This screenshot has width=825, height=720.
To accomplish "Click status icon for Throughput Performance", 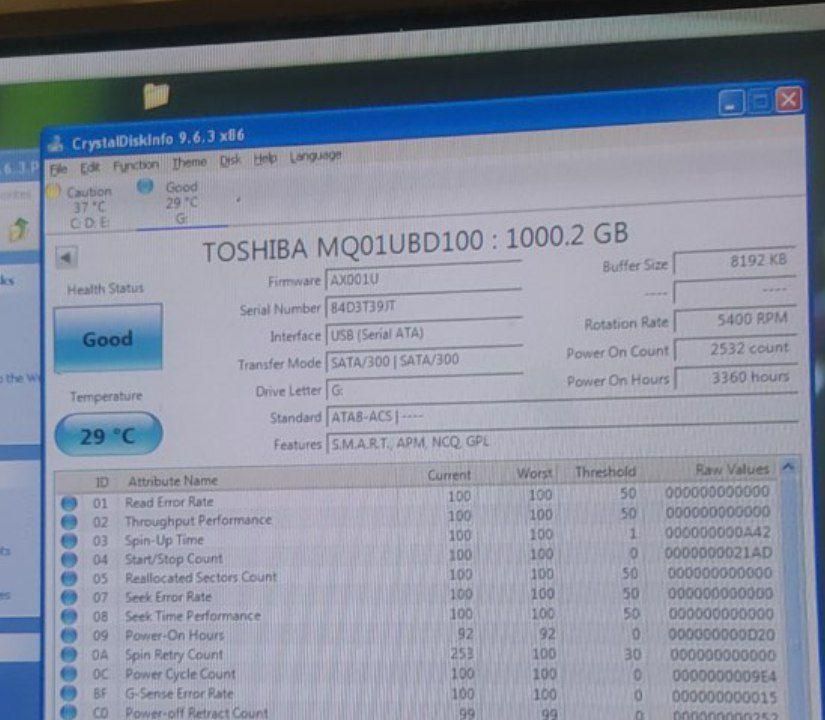I will 69,522.
